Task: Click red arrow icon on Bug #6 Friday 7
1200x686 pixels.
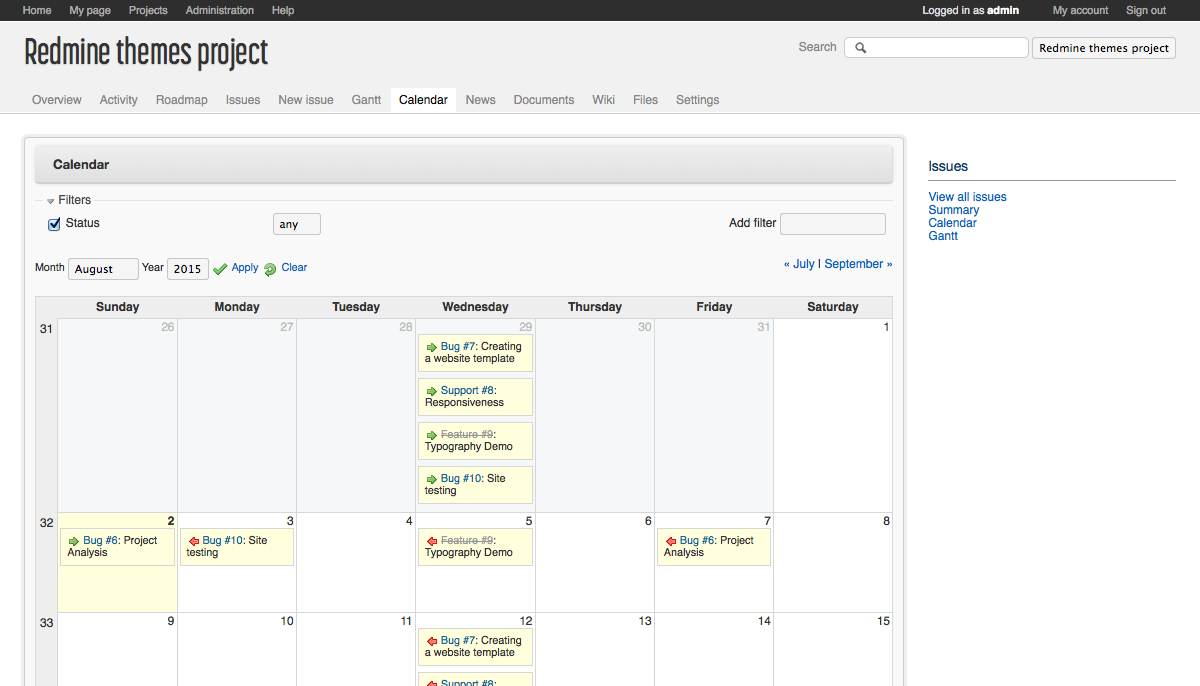Action: 671,541
